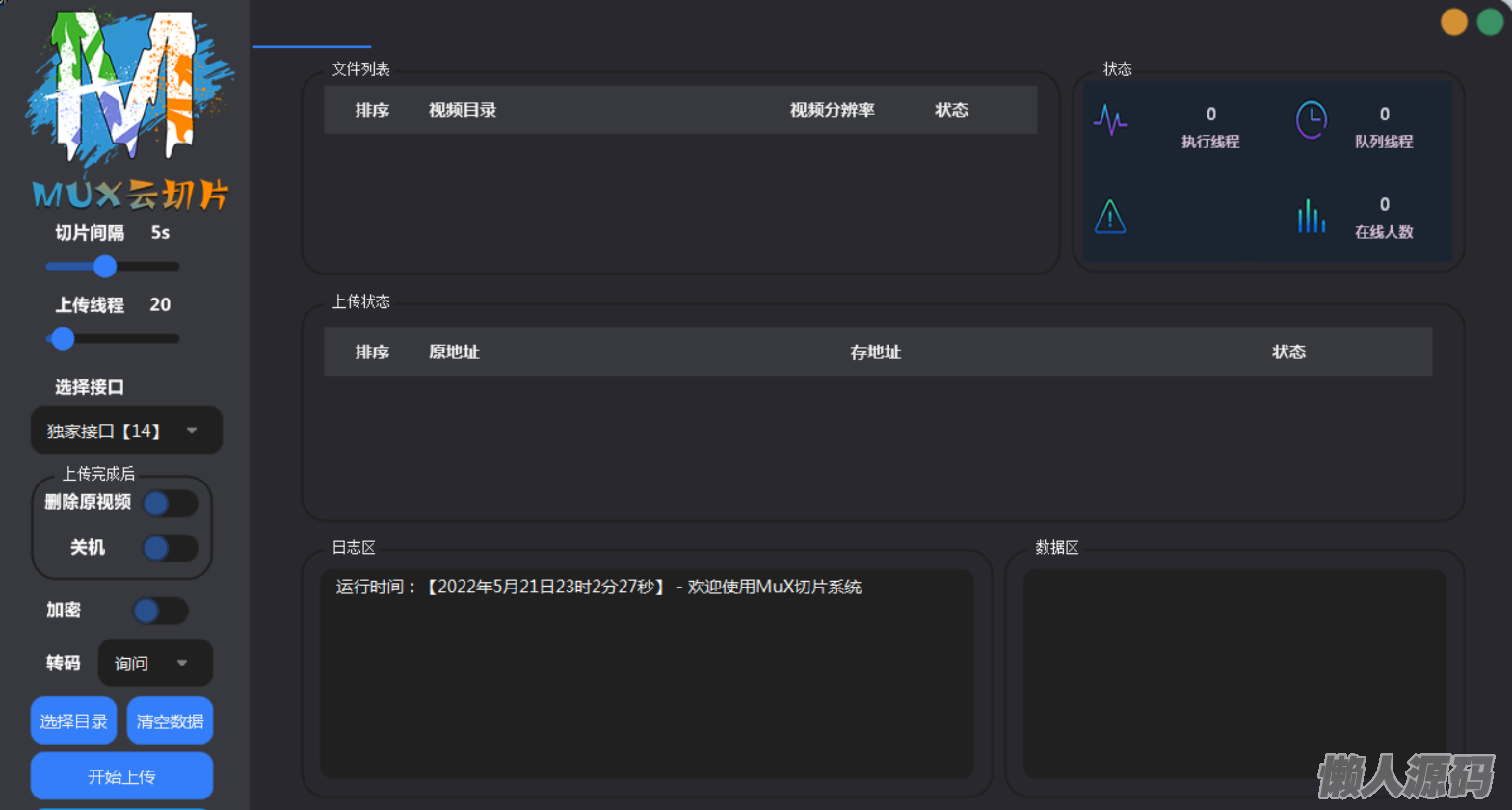Click the green circle window button
The width and height of the screenshot is (1512, 810).
[1490, 21]
